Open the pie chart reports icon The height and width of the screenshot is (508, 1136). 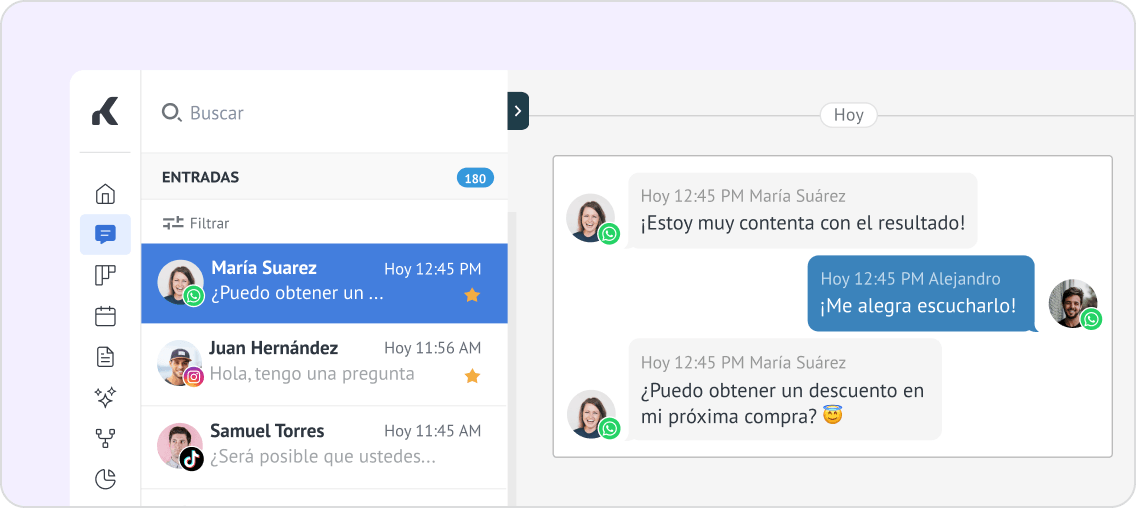coord(105,479)
